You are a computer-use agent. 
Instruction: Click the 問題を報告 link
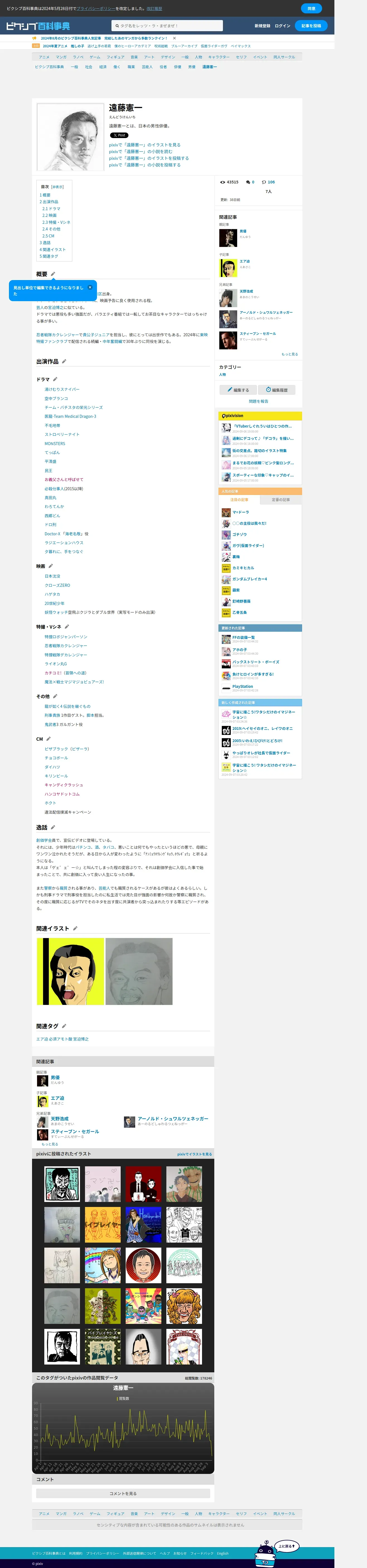click(259, 401)
